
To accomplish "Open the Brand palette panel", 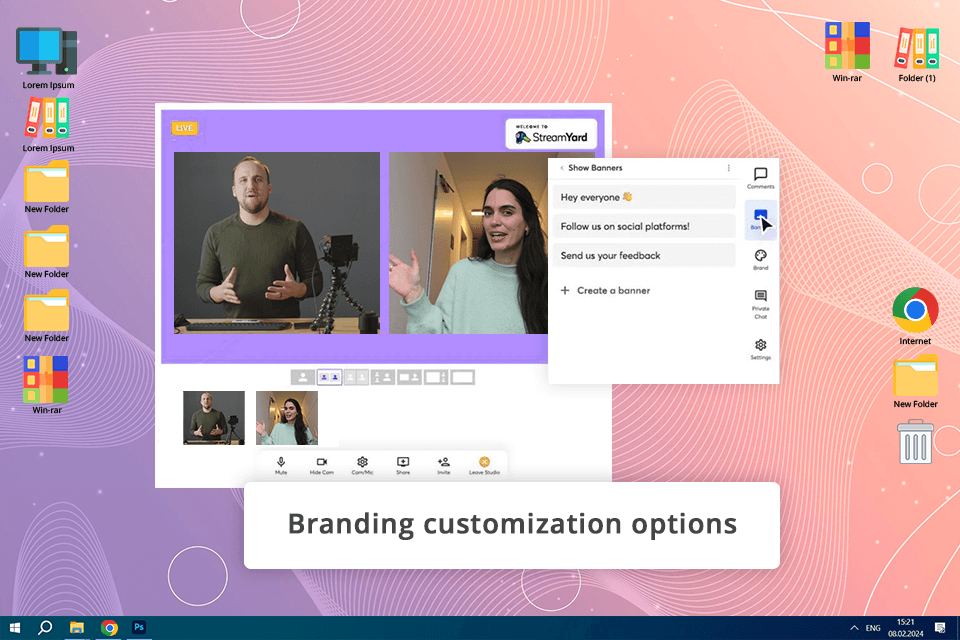I will pos(760,259).
